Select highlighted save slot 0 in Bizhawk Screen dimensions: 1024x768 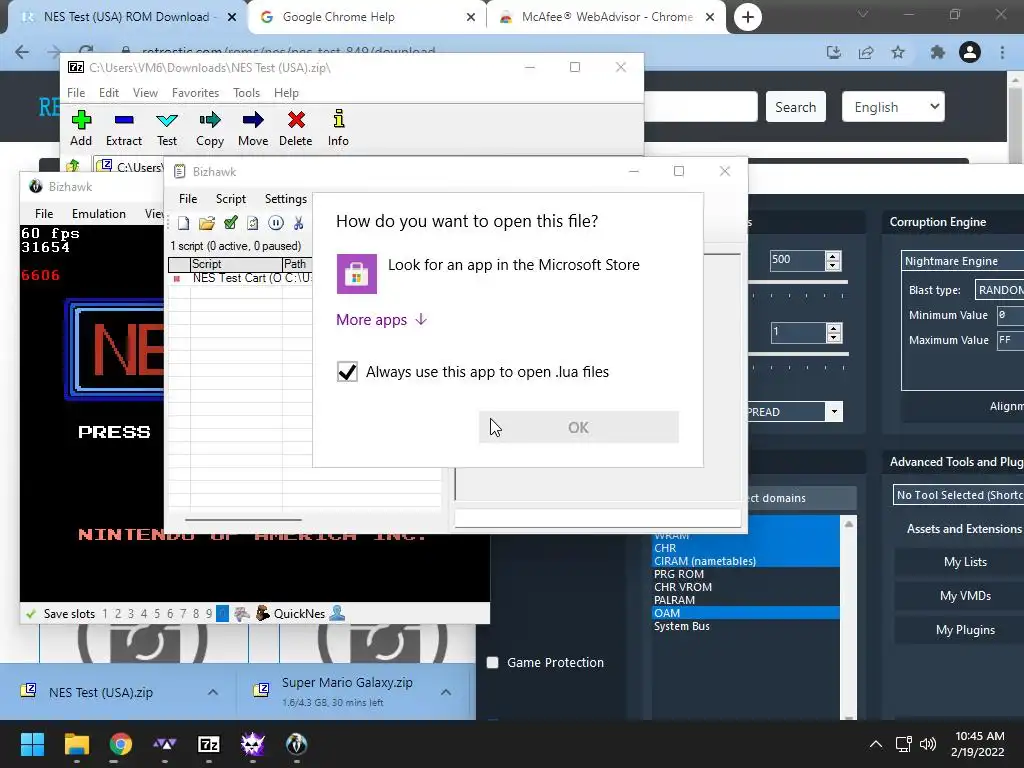pos(222,614)
